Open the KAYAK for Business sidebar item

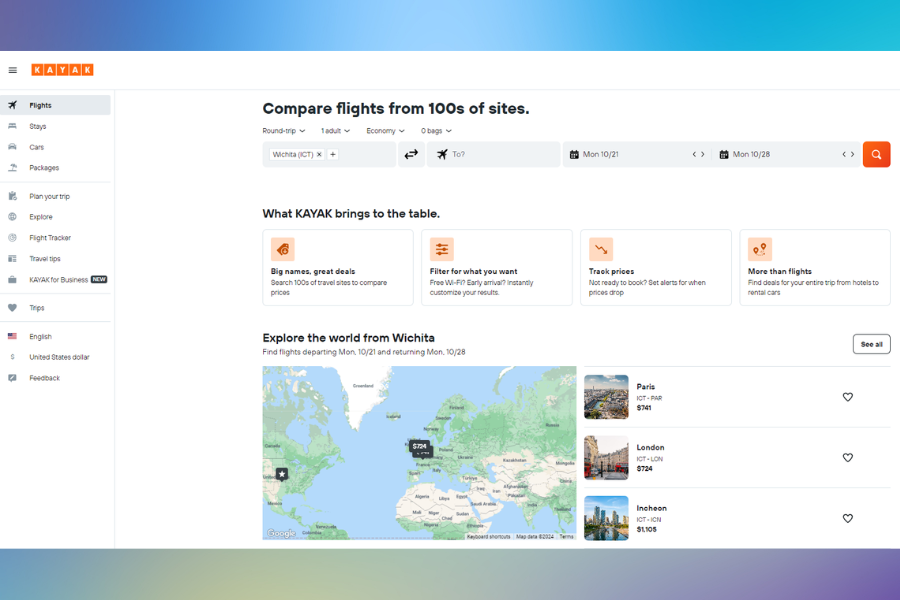tap(60, 279)
